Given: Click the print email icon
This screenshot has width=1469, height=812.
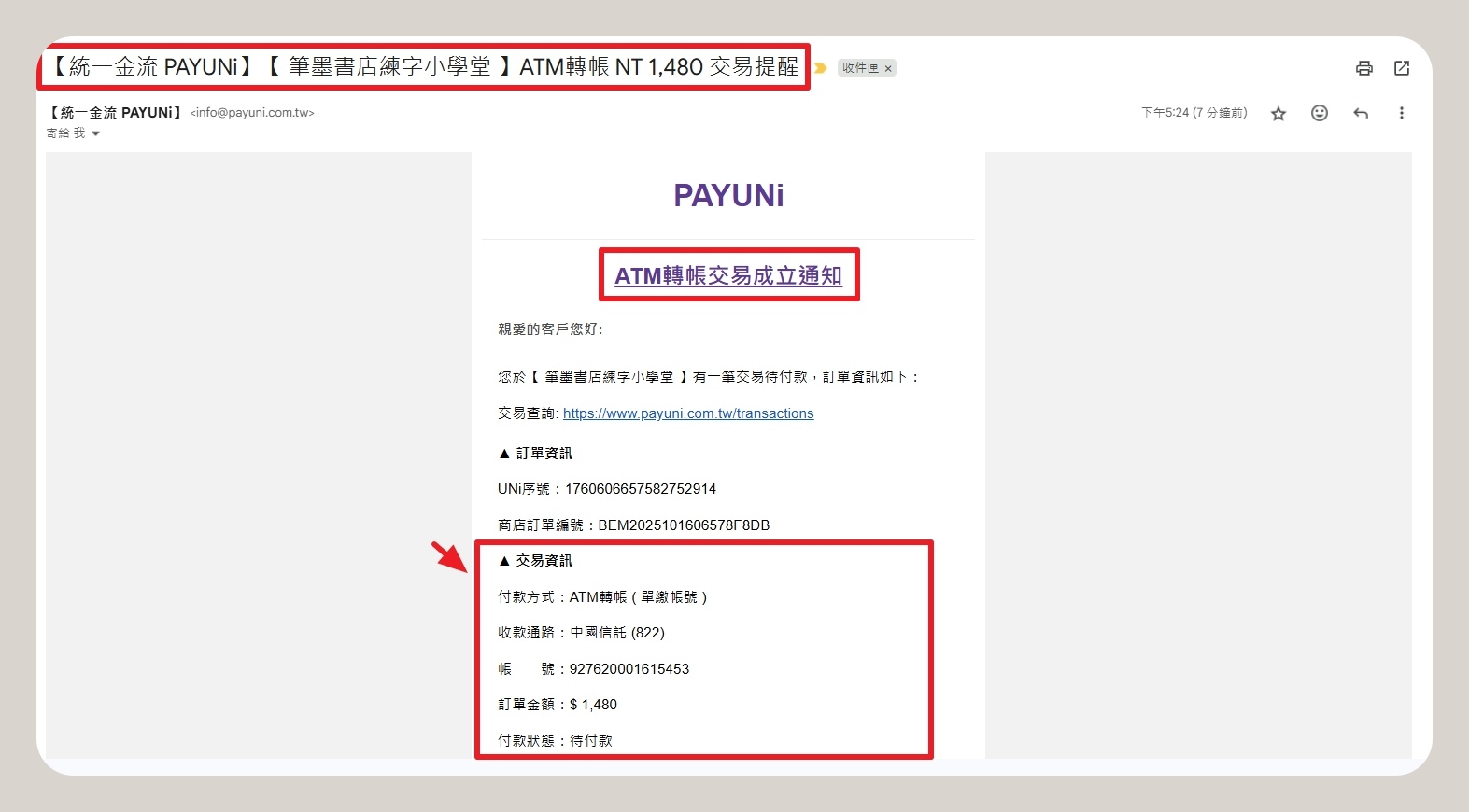Looking at the screenshot, I should (x=1363, y=68).
